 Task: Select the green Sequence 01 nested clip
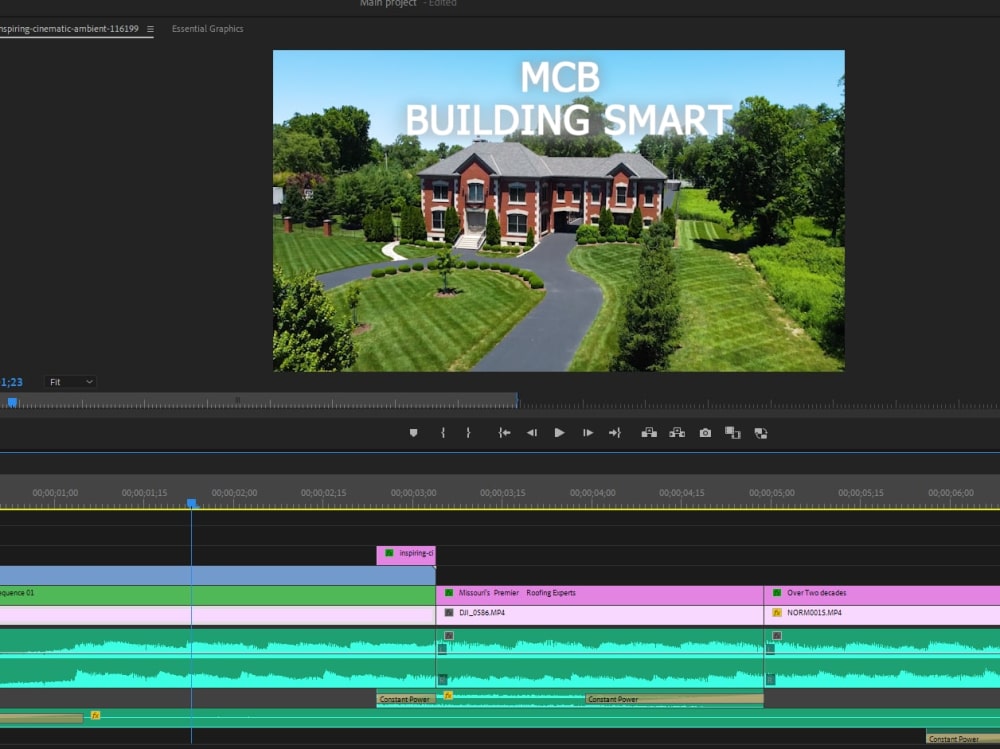click(x=217, y=593)
